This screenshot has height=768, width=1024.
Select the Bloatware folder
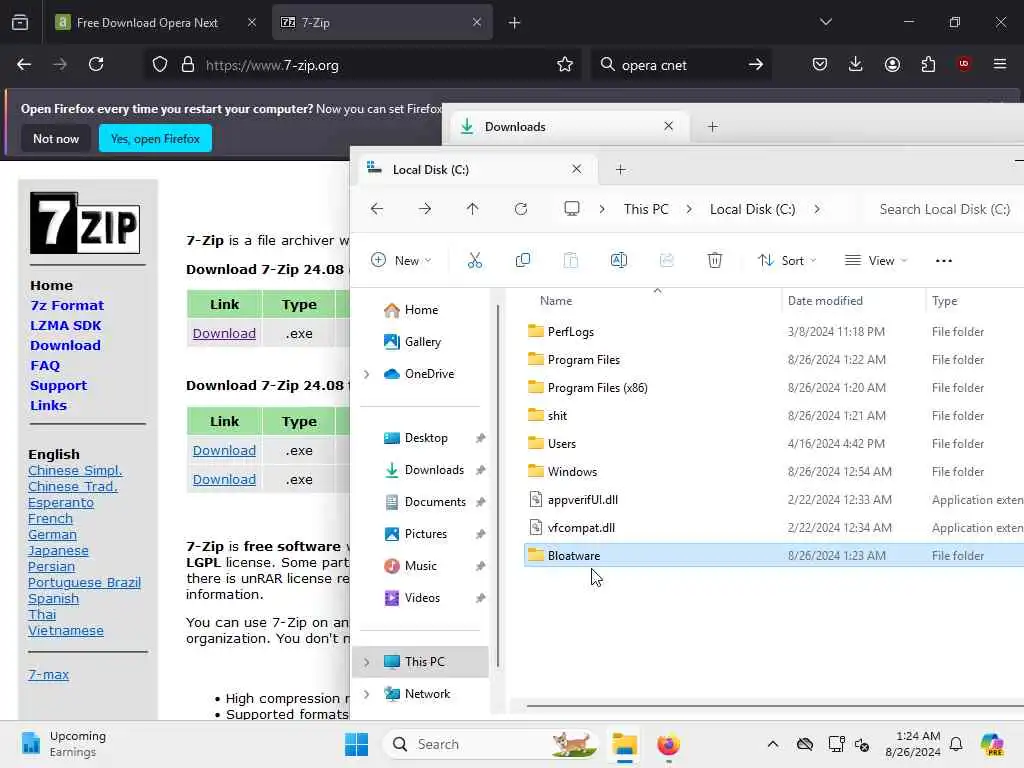point(774,556)
